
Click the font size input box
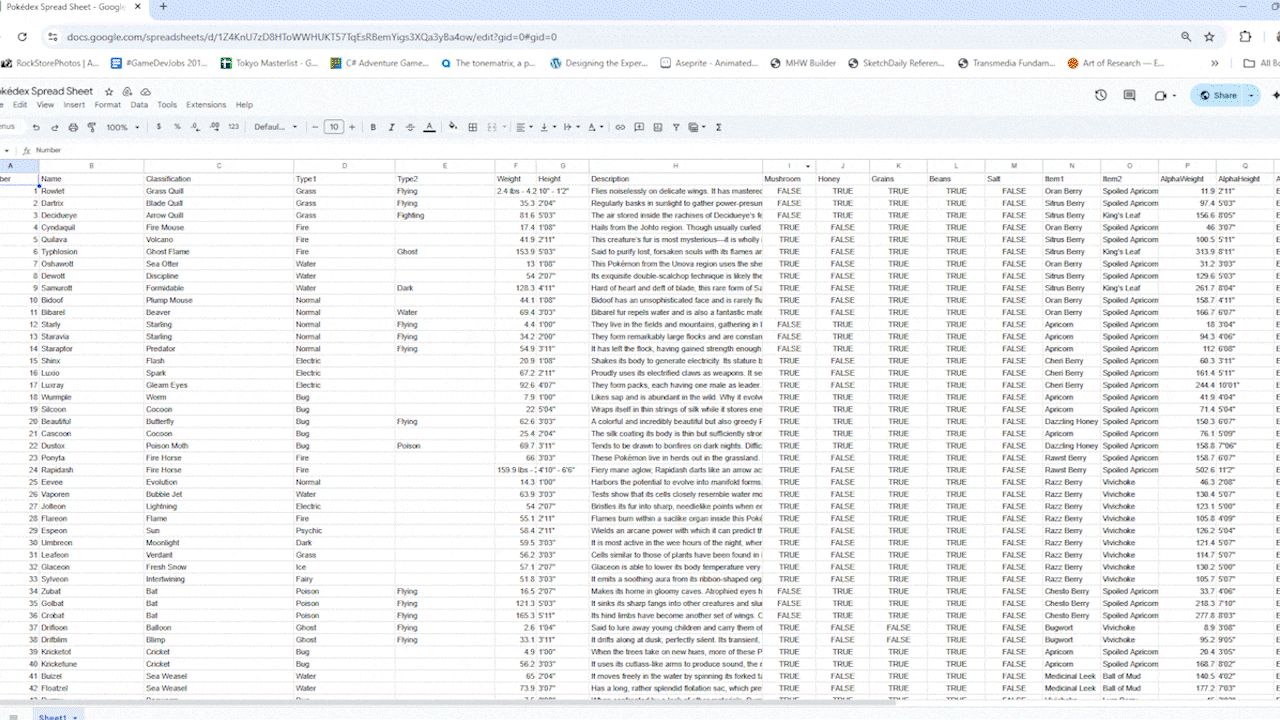pyautogui.click(x=334, y=127)
